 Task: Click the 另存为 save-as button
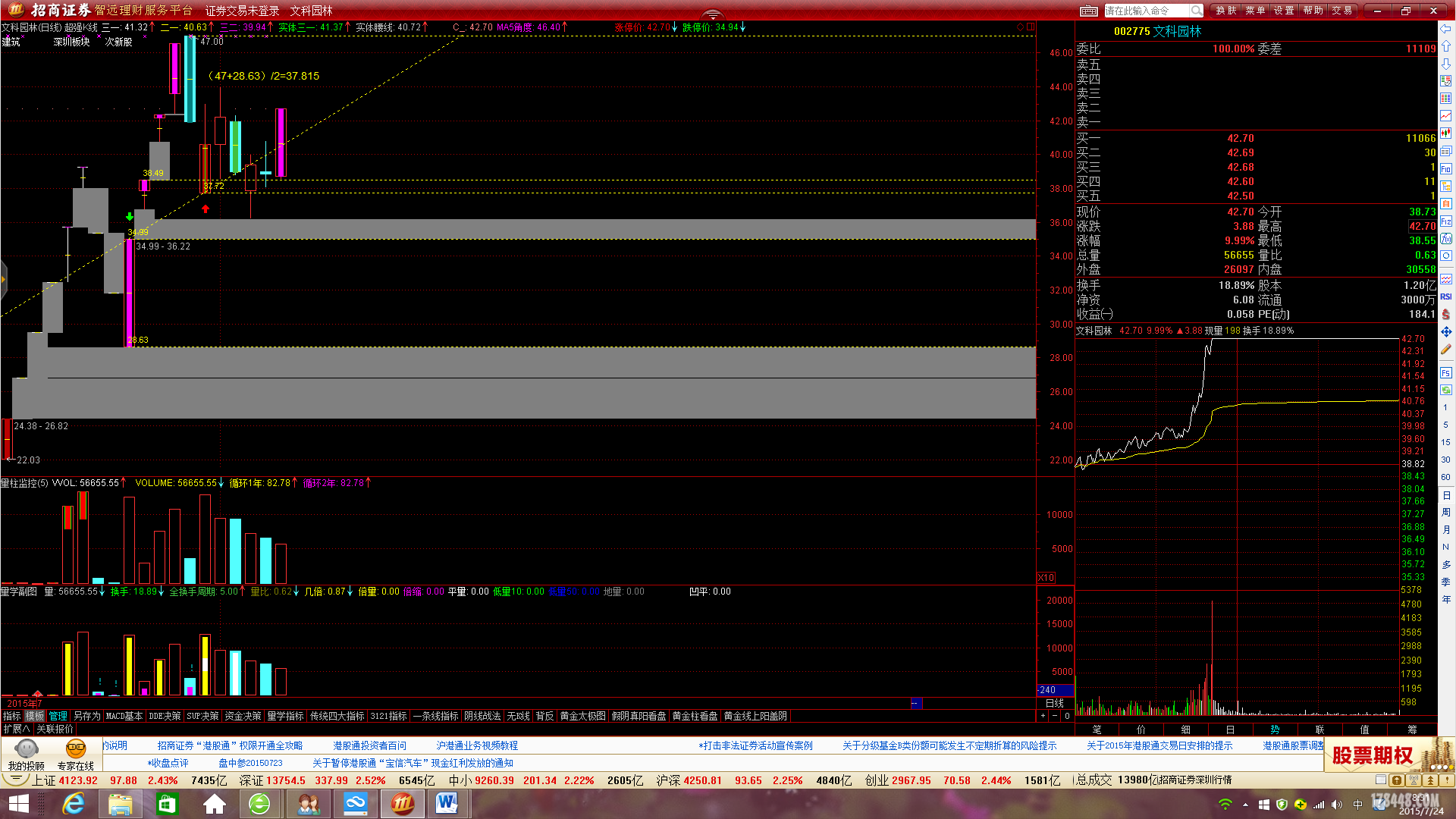(x=86, y=717)
